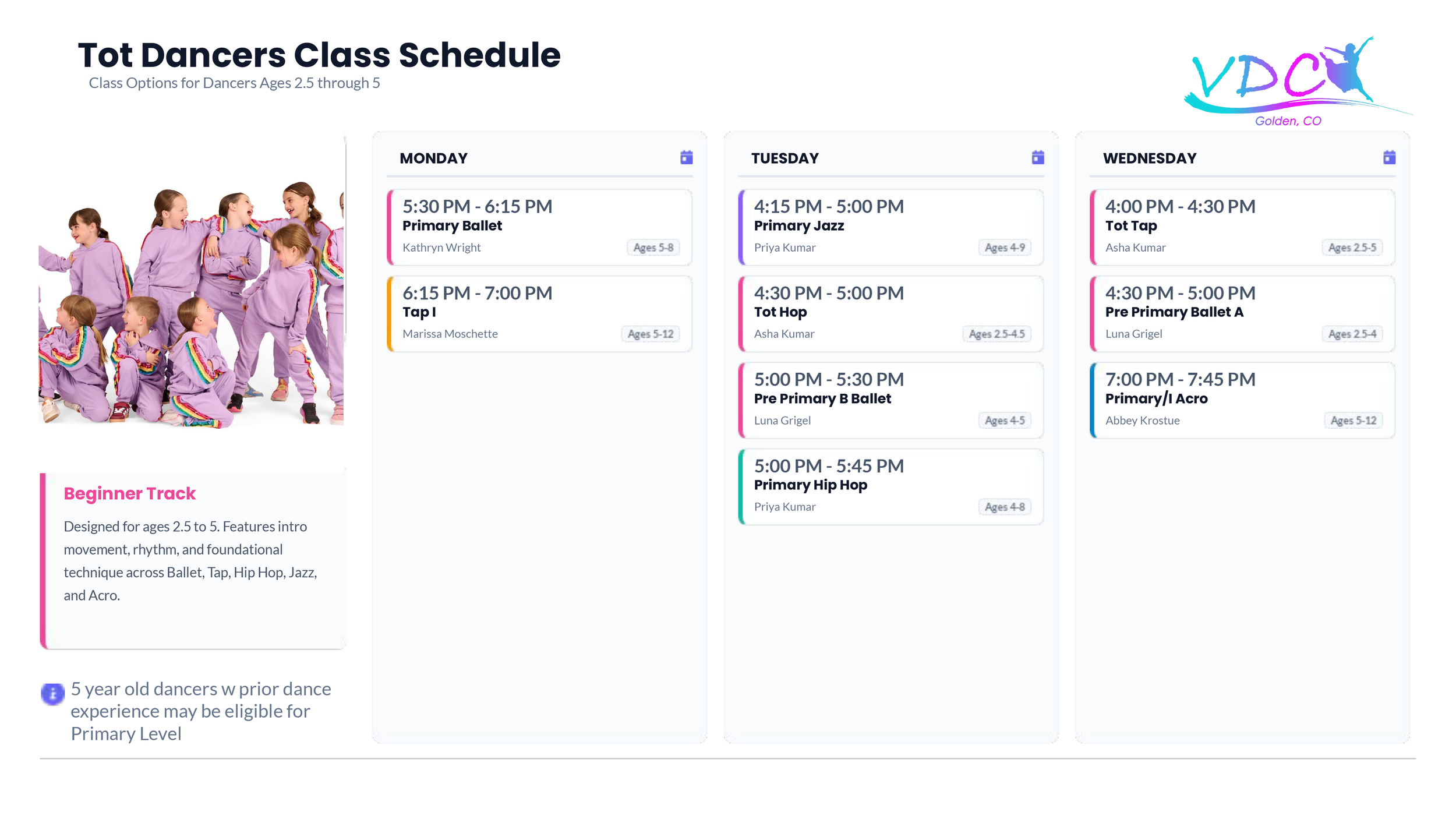The width and height of the screenshot is (1456, 819).
Task: Click the MONDAY column header
Action: pyautogui.click(x=433, y=158)
